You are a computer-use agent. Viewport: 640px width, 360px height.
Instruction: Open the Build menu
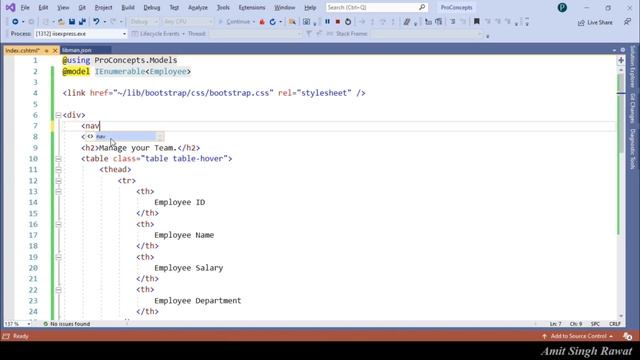tap(128, 7)
